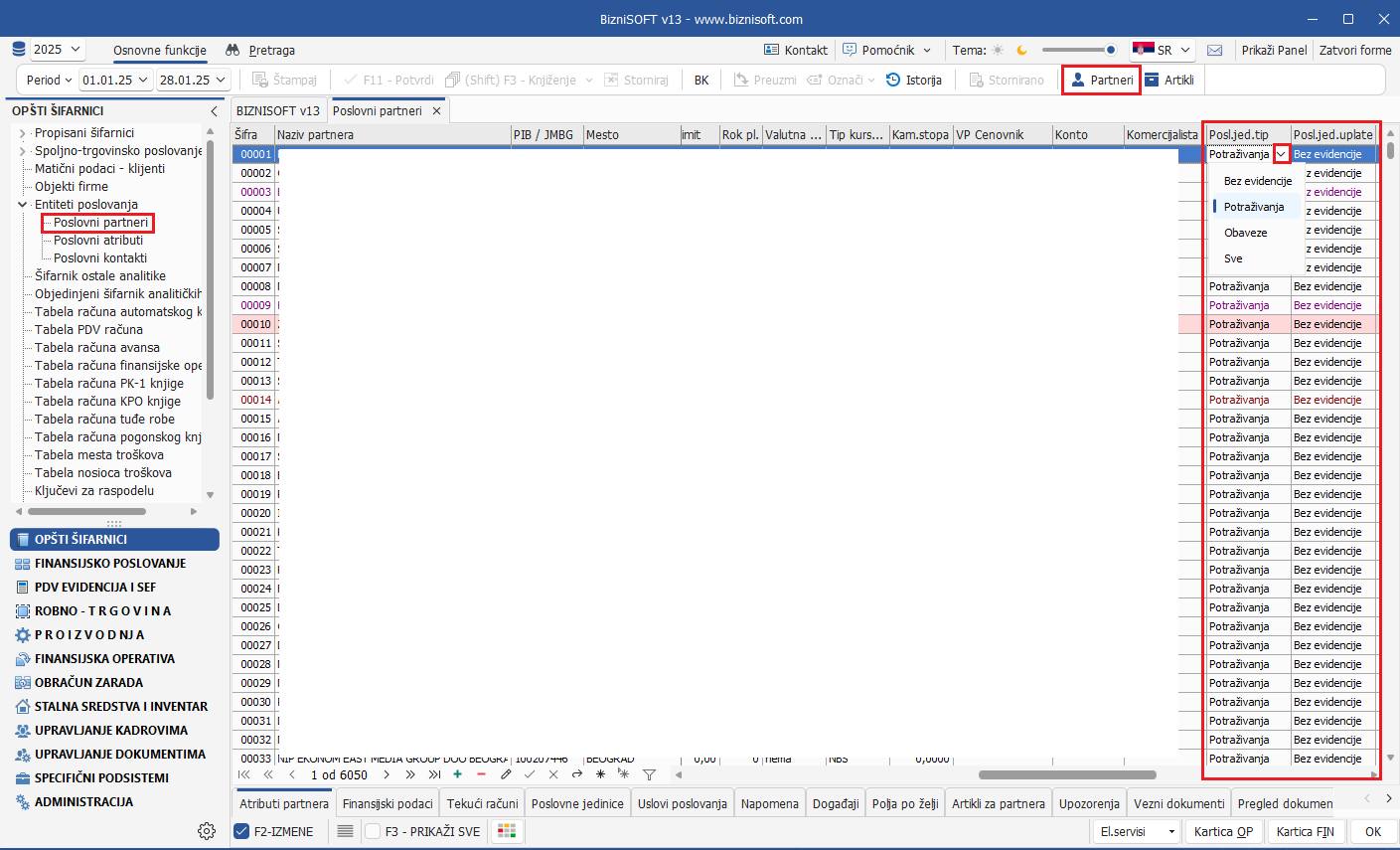Open settings gear in sidebar
The width and height of the screenshot is (1400, 850).
coord(207,831)
